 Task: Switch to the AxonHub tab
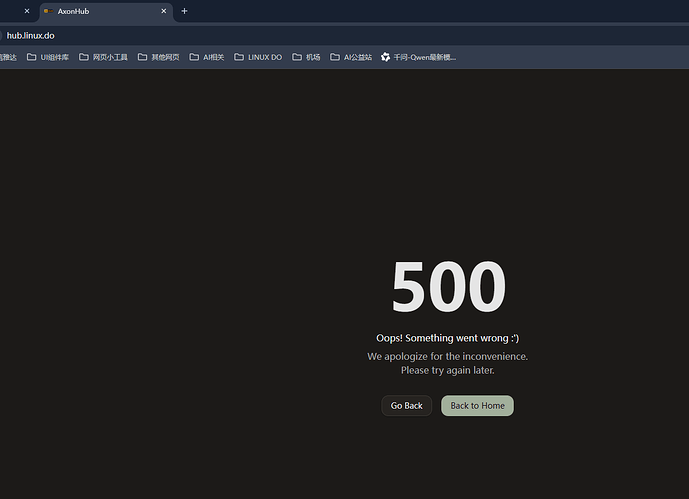point(105,11)
